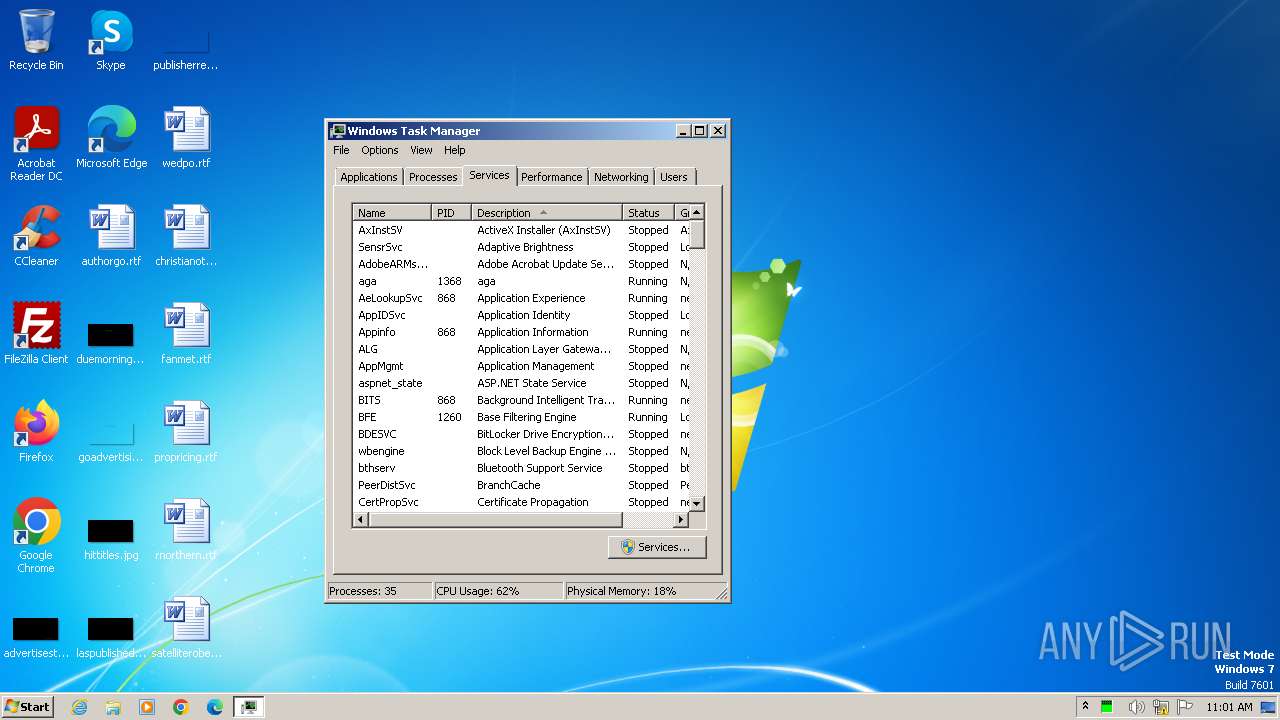This screenshot has height=720, width=1280.
Task: Select the wedpo.rtf document icon
Action: click(x=186, y=138)
